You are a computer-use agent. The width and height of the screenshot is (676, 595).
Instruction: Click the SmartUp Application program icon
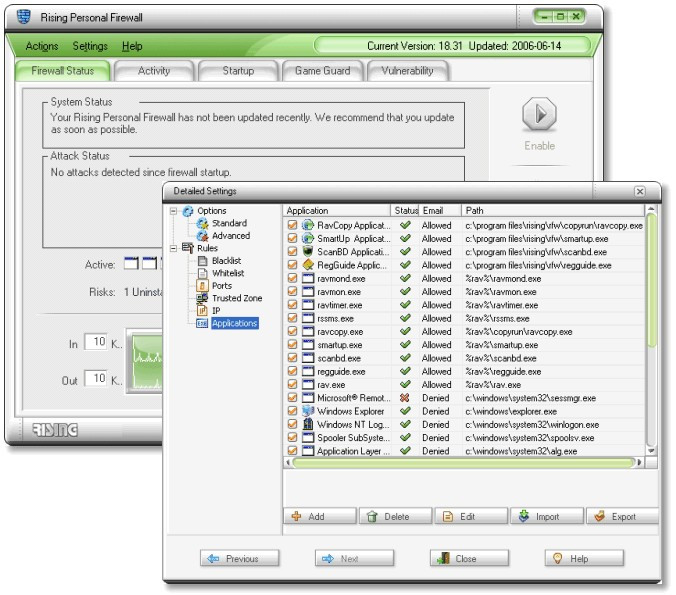(308, 238)
